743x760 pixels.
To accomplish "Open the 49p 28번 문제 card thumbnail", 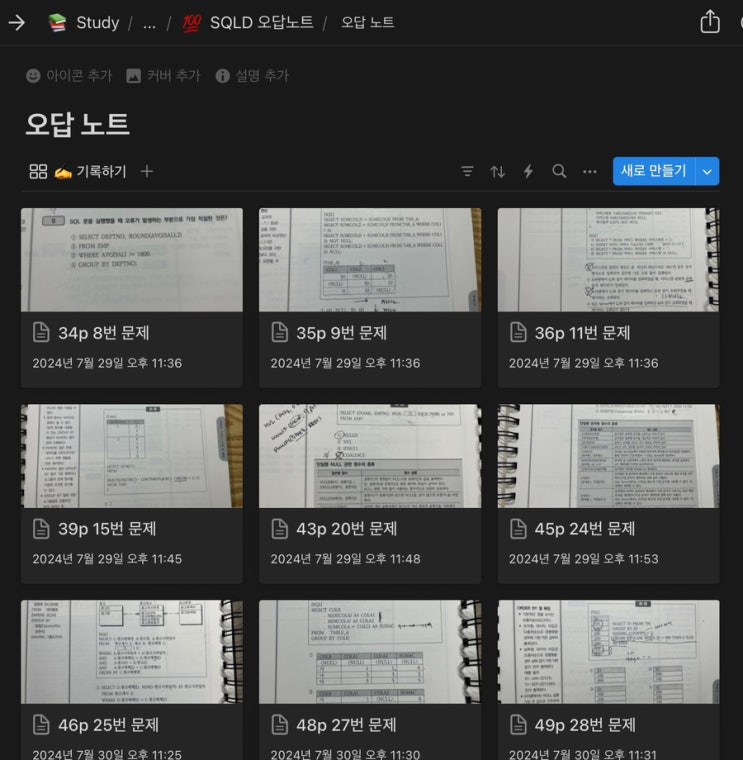I will click(608, 652).
